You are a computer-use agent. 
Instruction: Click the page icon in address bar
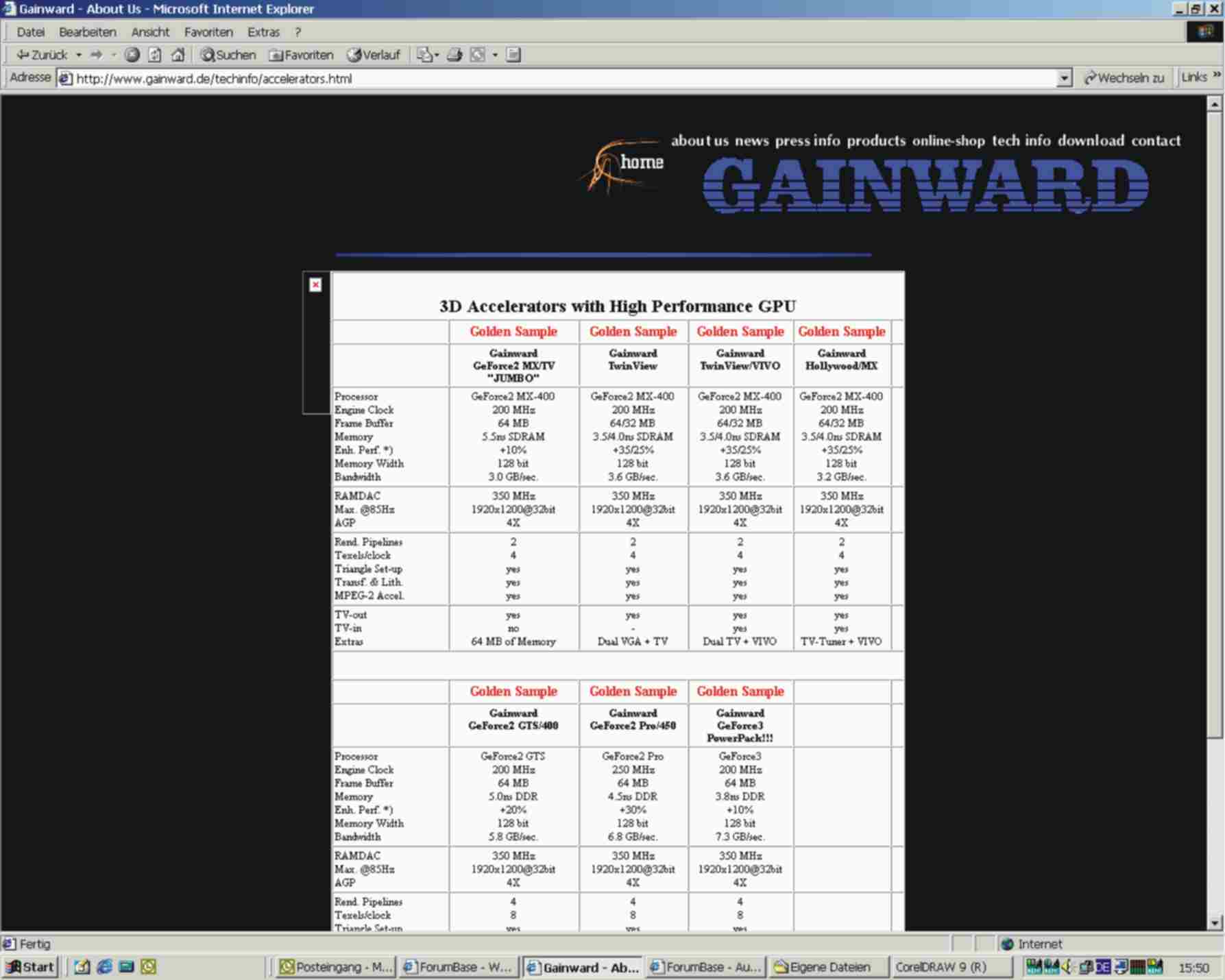pos(66,79)
